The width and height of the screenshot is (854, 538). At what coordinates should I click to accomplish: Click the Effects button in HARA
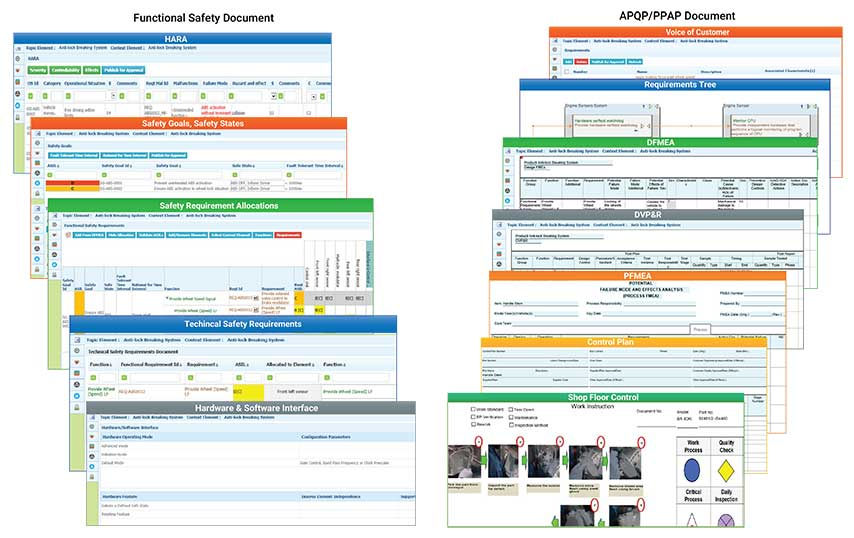click(92, 70)
